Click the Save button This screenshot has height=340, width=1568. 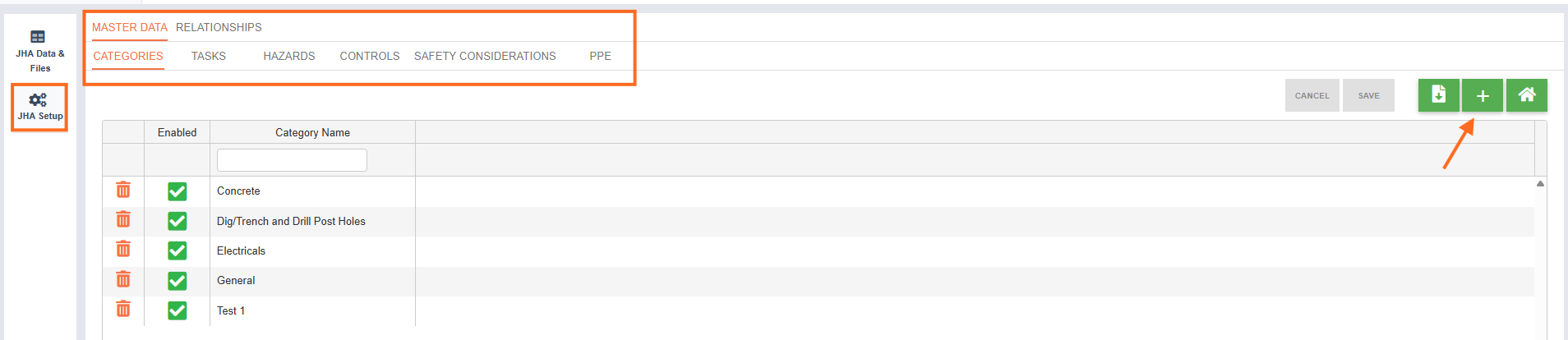point(1368,95)
